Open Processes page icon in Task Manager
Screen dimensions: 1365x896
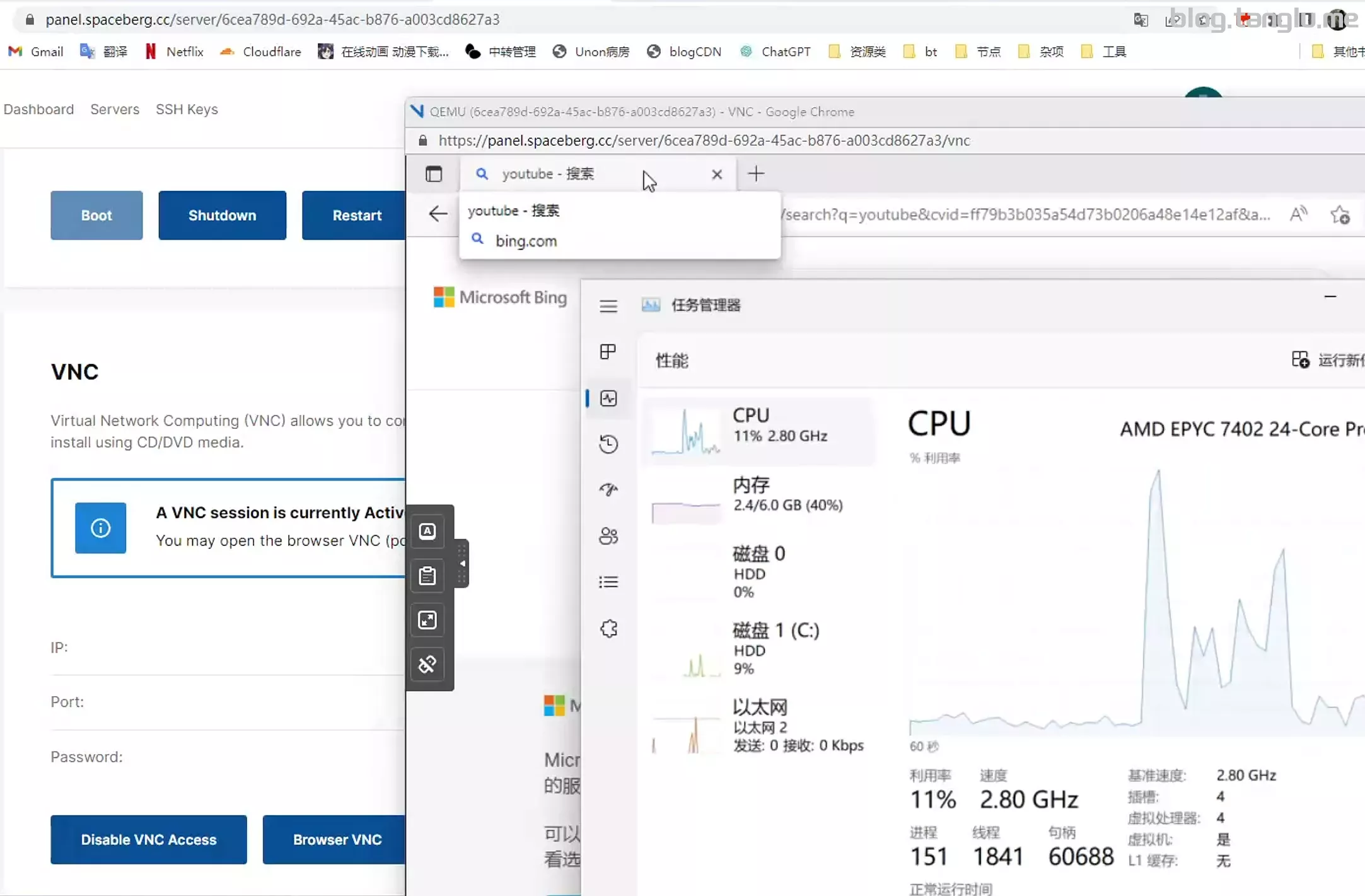(x=608, y=352)
